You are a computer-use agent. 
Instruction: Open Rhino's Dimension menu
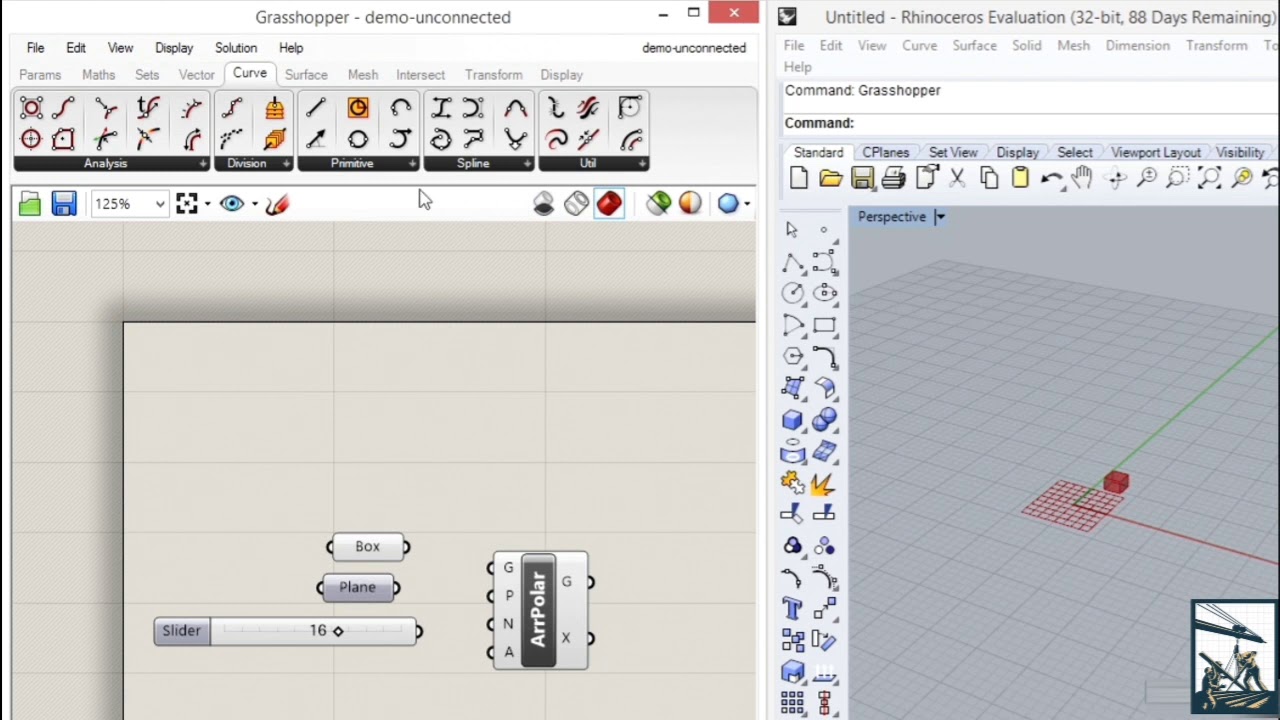tap(1137, 46)
